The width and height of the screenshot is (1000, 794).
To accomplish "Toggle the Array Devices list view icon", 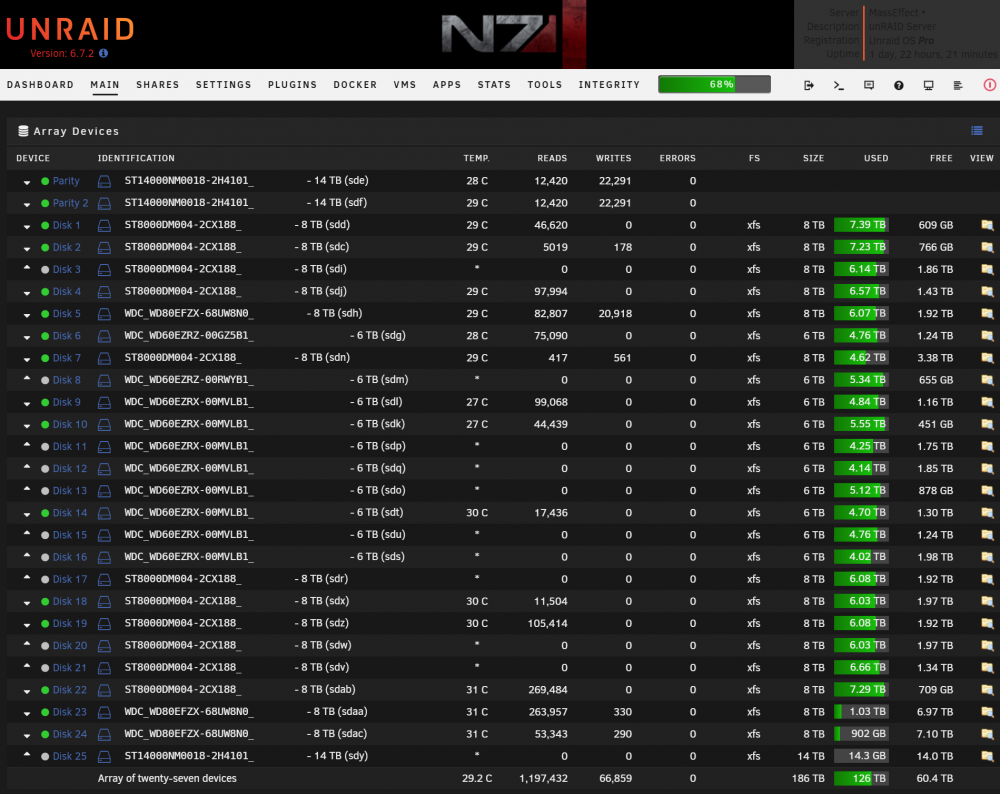I will click(976, 131).
